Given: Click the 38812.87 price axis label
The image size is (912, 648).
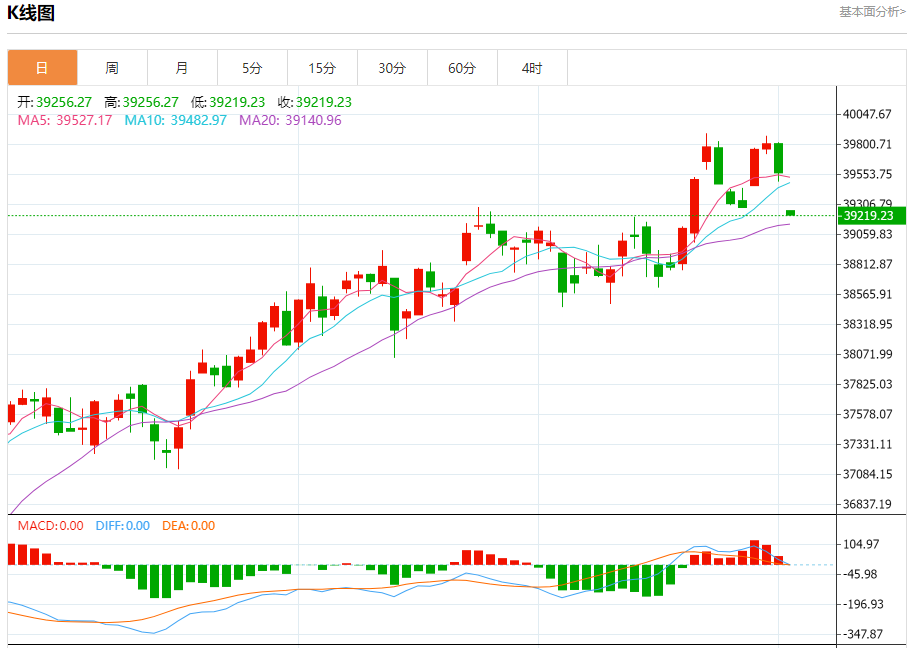Looking at the screenshot, I should pos(867,264).
